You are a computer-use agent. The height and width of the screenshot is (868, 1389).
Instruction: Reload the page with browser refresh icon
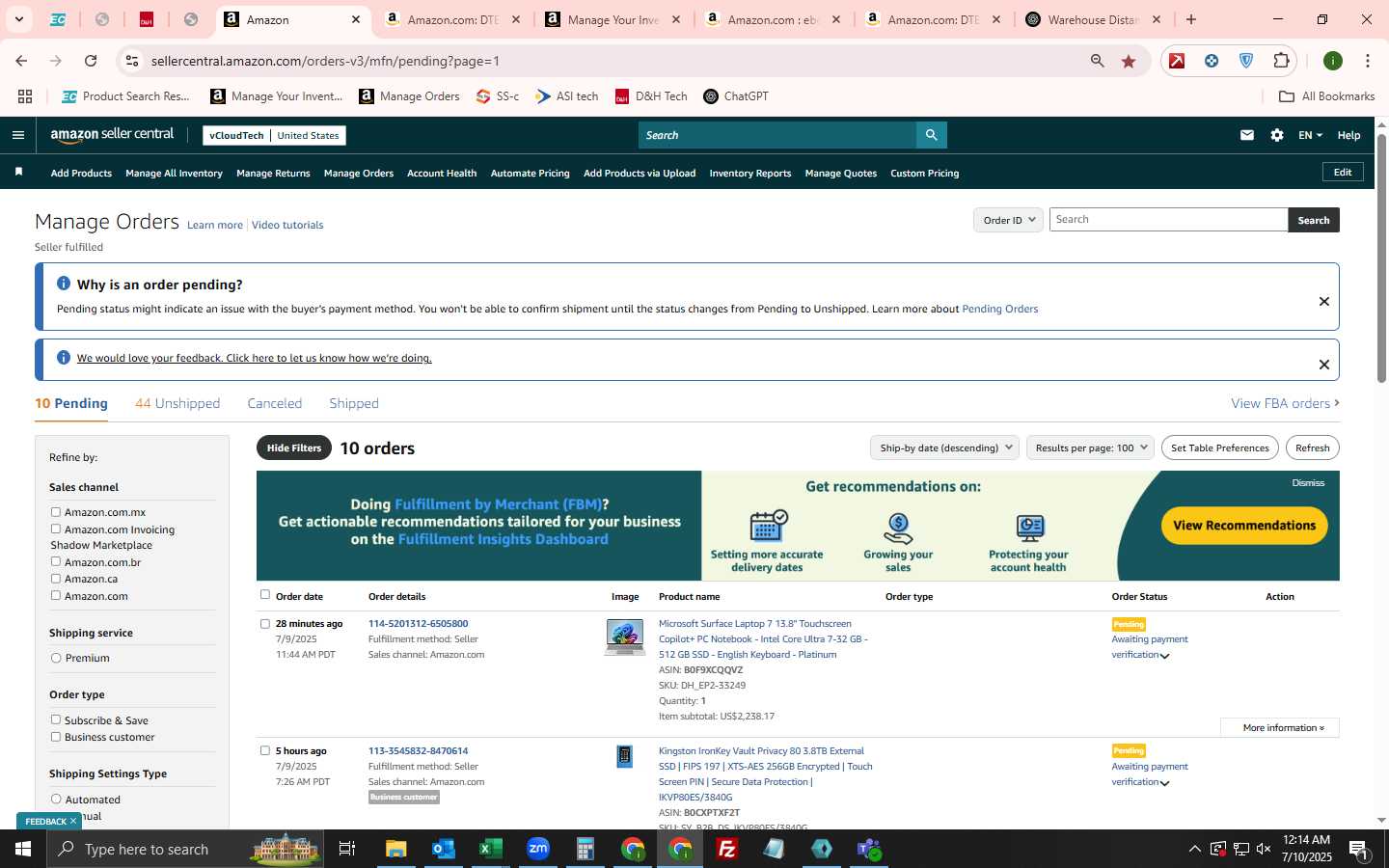(x=91, y=61)
